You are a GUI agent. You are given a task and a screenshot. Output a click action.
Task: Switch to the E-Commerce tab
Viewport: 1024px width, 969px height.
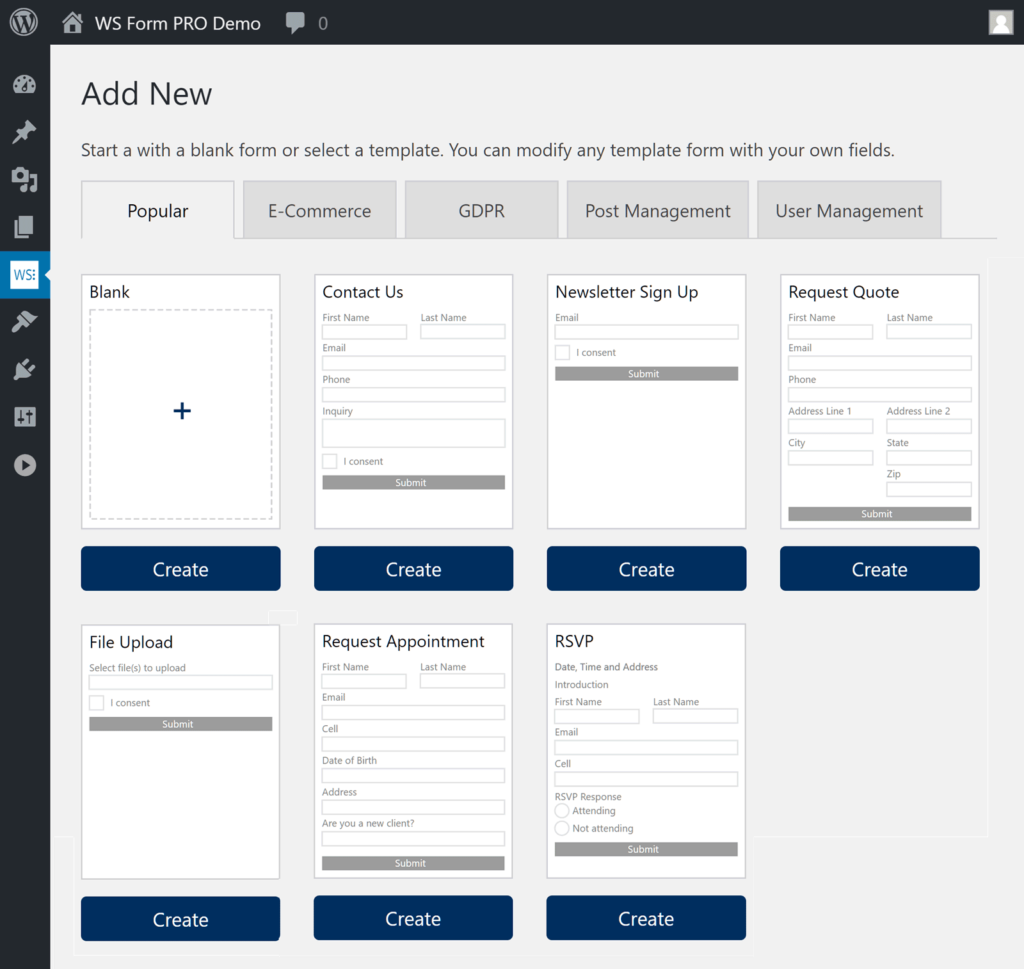(319, 211)
